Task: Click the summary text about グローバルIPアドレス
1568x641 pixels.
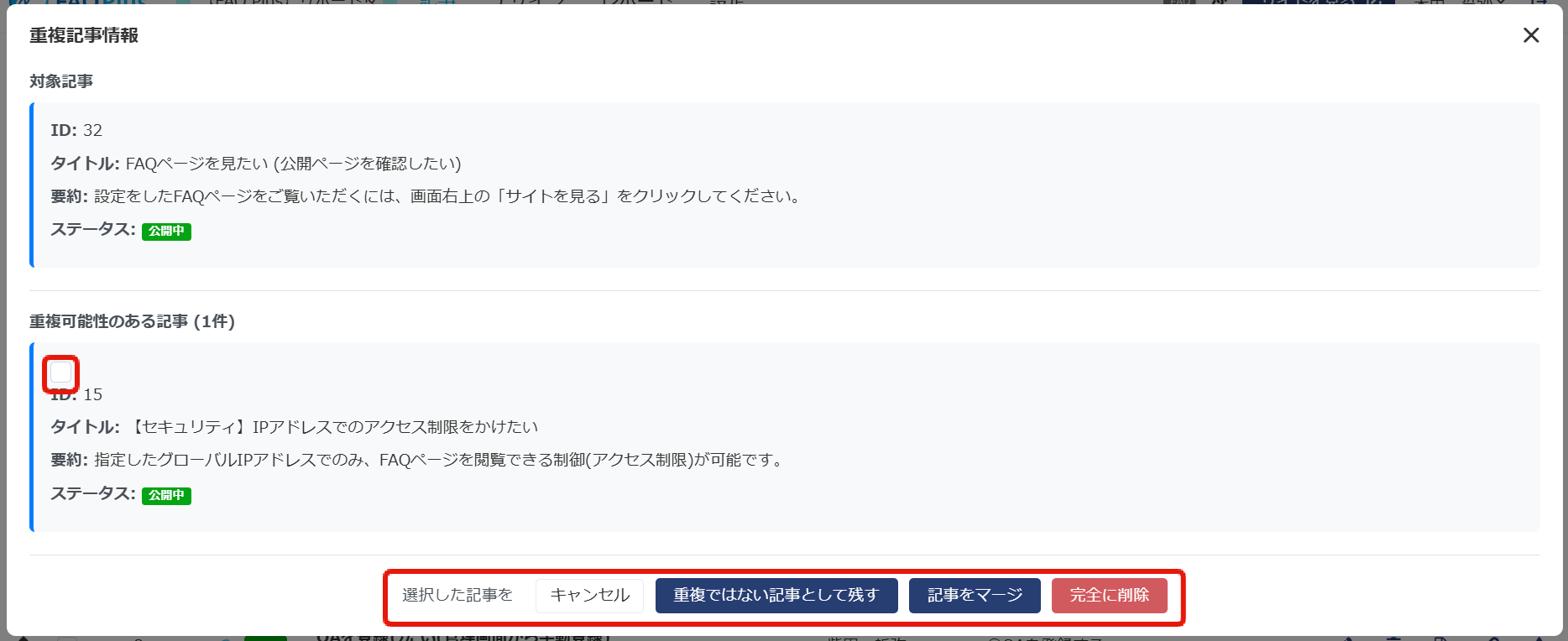Action: [x=439, y=460]
